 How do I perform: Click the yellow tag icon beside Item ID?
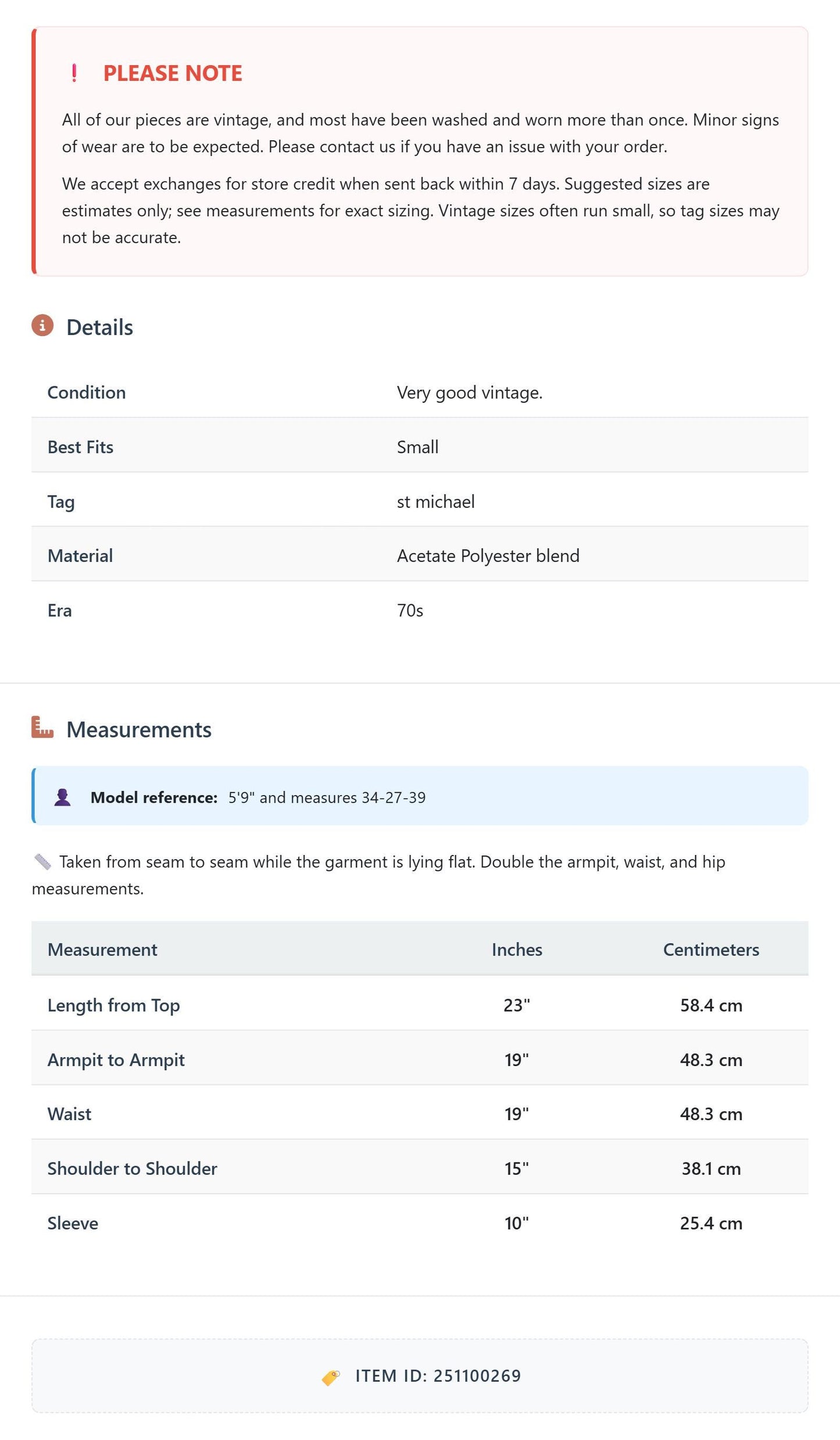coord(331,1377)
